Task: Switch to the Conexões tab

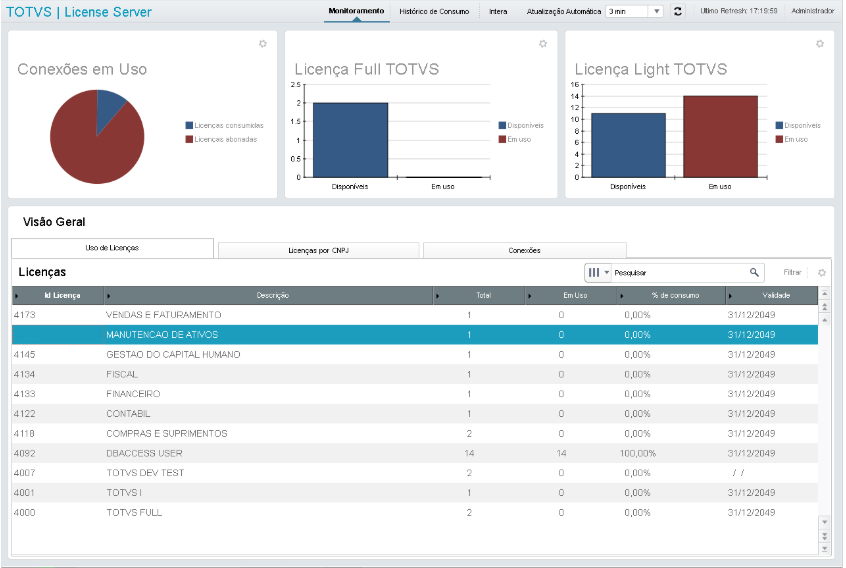Action: tap(524, 250)
